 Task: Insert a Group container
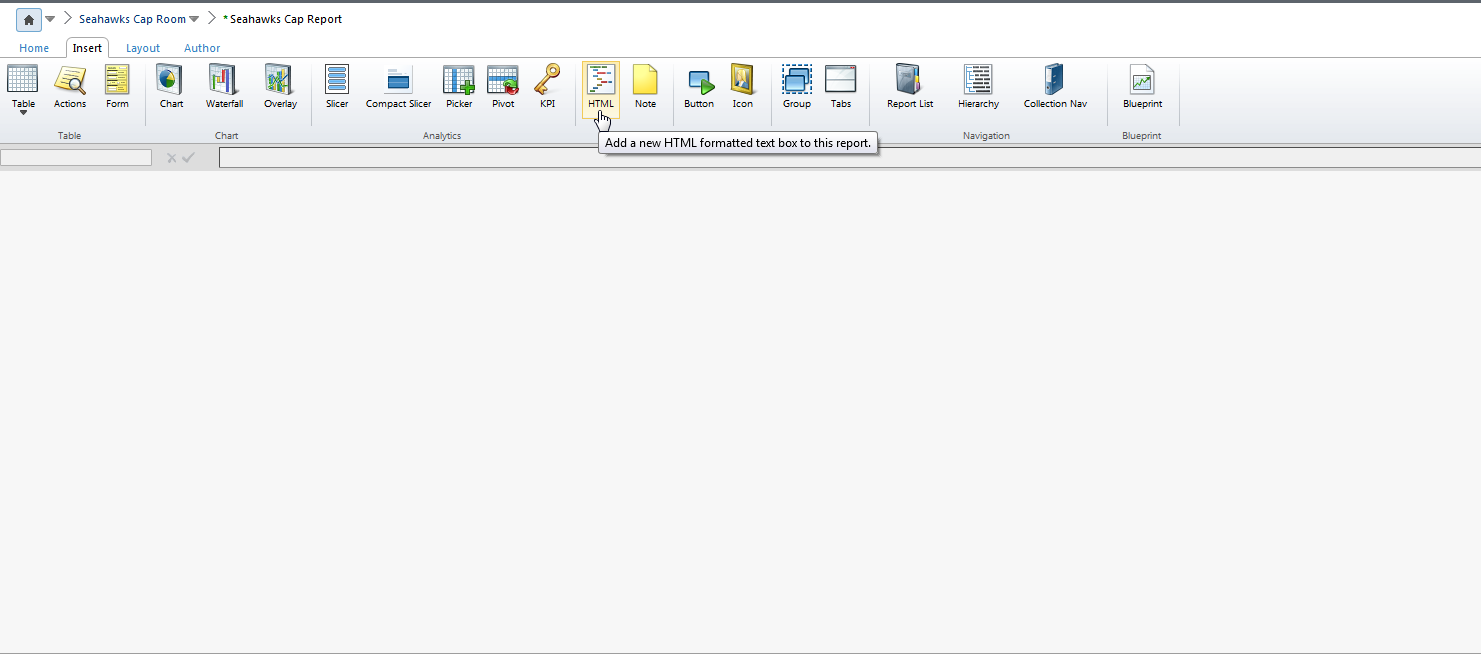[797, 88]
